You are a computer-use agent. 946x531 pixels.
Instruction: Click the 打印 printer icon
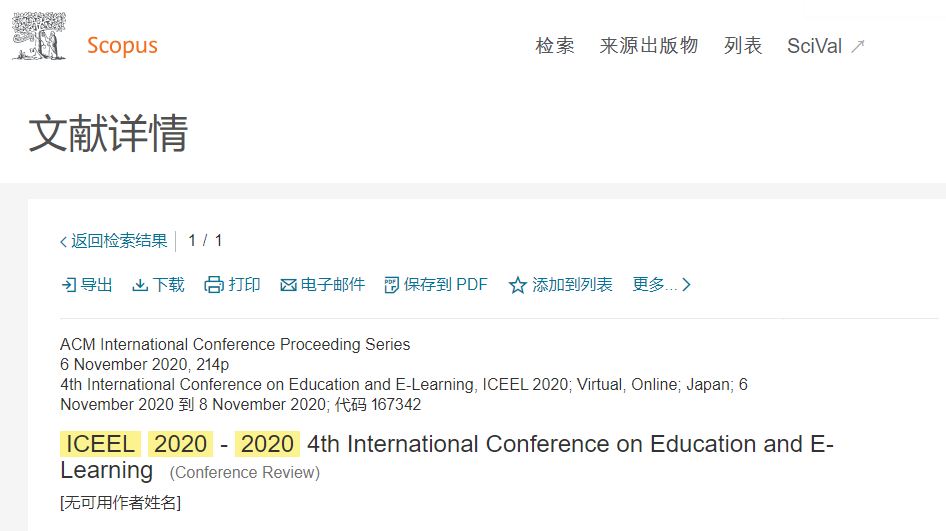[x=214, y=285]
